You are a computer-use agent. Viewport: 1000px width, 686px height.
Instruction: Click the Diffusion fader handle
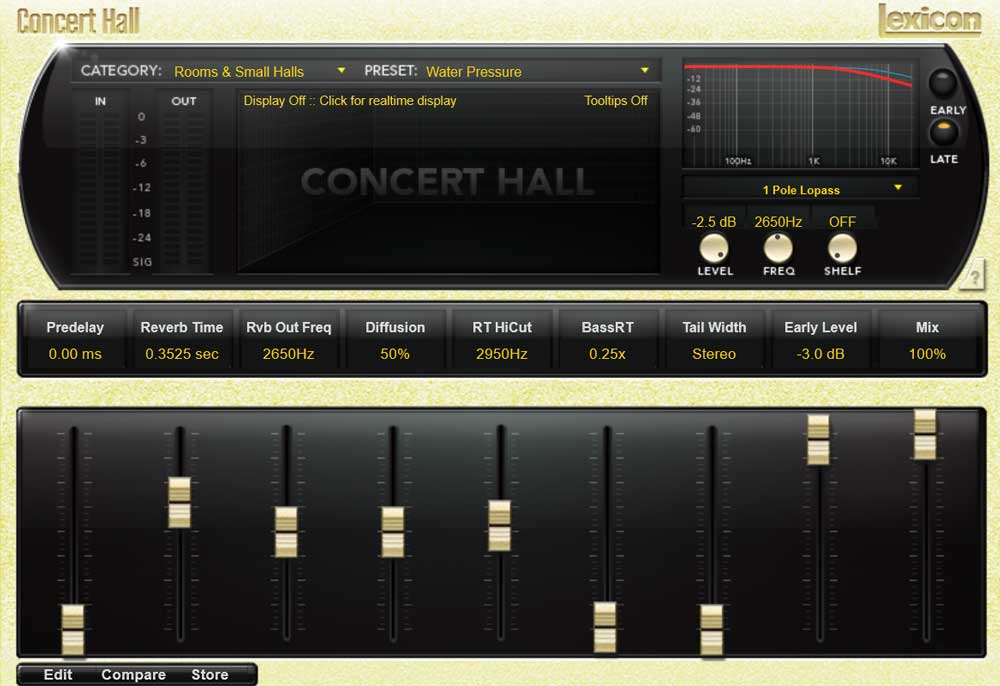[x=392, y=532]
